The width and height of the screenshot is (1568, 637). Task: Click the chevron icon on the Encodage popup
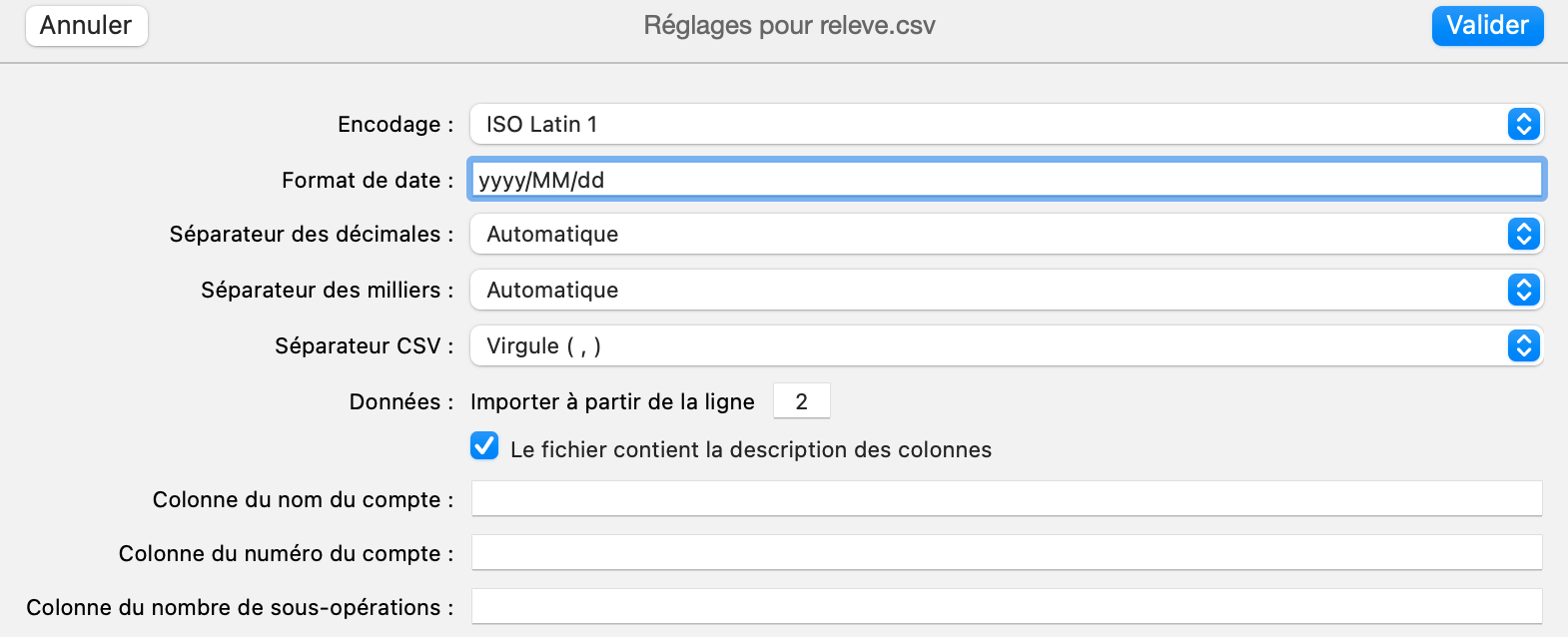point(1521,124)
